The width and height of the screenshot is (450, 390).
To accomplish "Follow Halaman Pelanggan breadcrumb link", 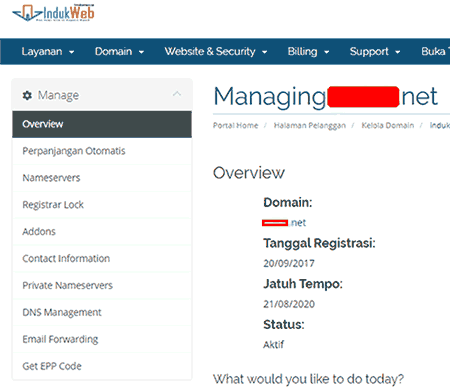I will [310, 126].
